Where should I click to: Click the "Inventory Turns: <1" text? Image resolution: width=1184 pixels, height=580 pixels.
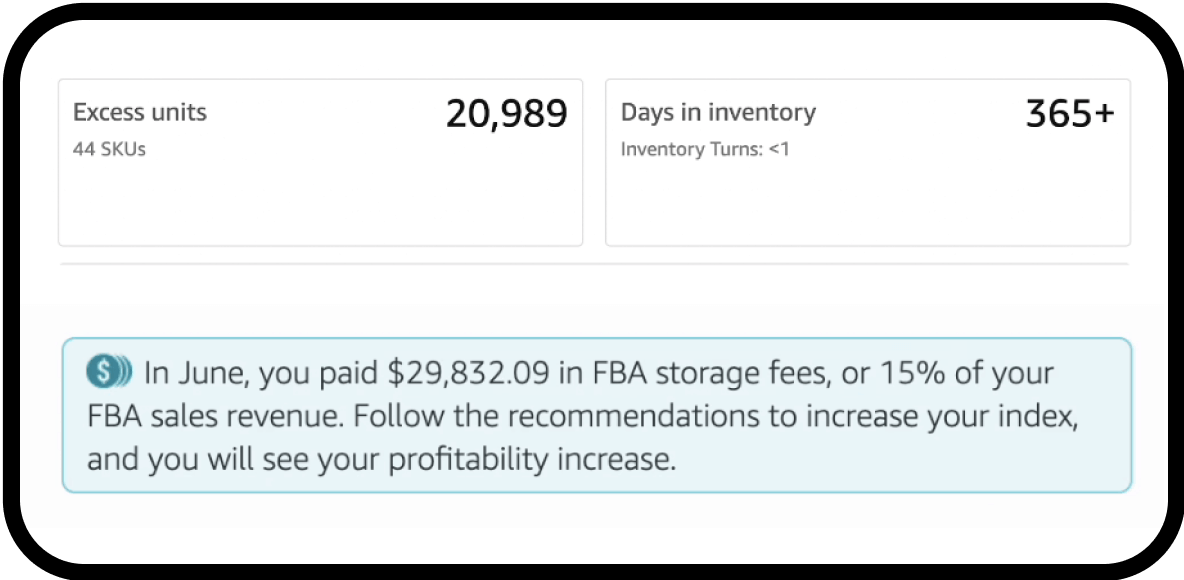[705, 150]
